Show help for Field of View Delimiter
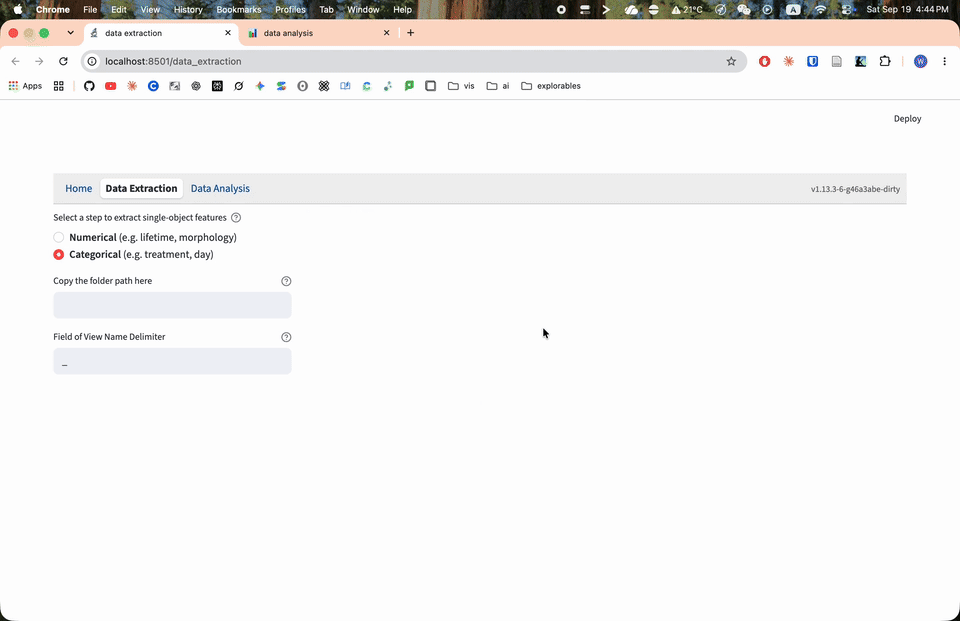 [286, 337]
